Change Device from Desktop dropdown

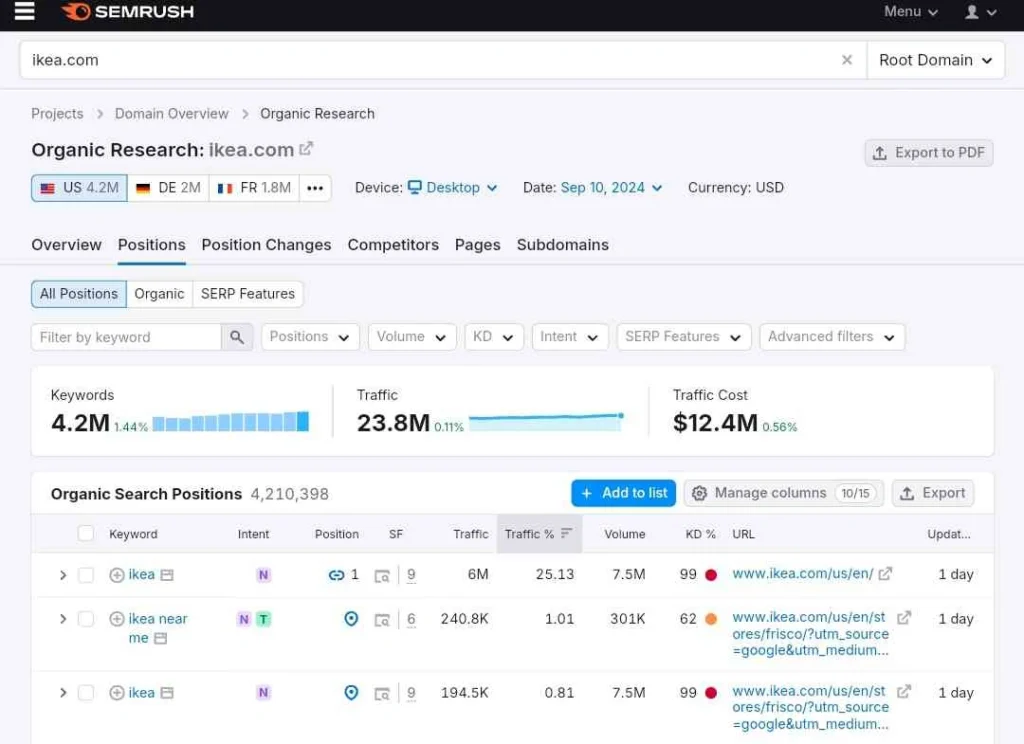point(452,188)
